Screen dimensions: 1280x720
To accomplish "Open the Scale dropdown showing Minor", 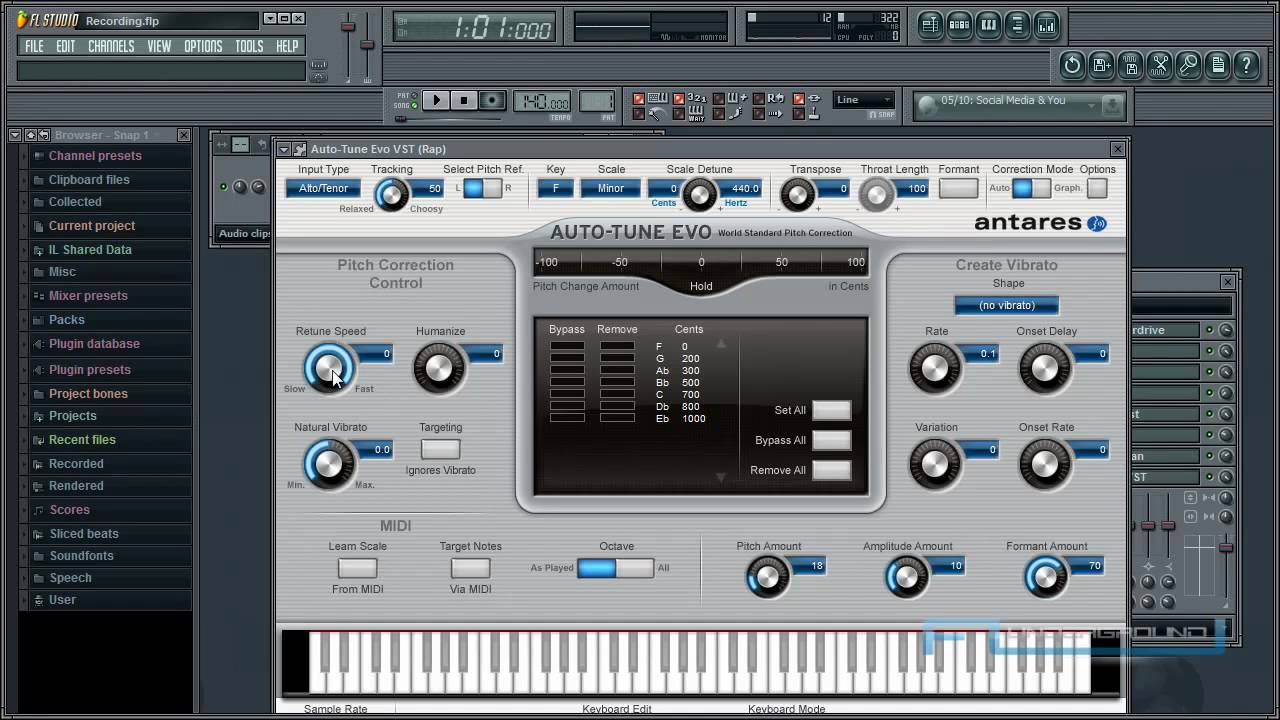I will [x=611, y=188].
